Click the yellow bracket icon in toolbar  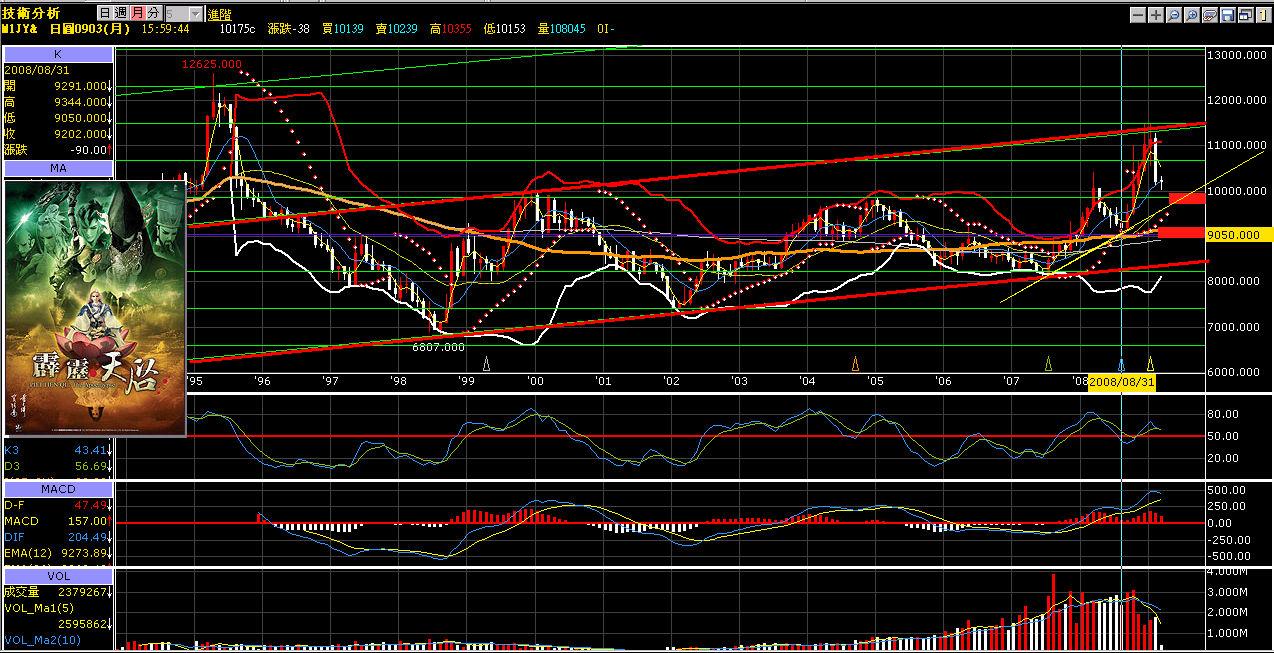click(x=1262, y=15)
